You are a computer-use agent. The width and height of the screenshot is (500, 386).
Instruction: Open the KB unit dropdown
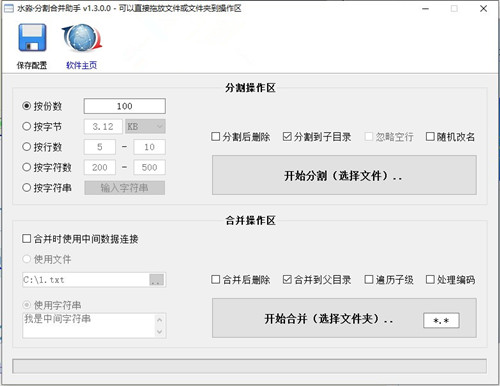tap(145, 127)
